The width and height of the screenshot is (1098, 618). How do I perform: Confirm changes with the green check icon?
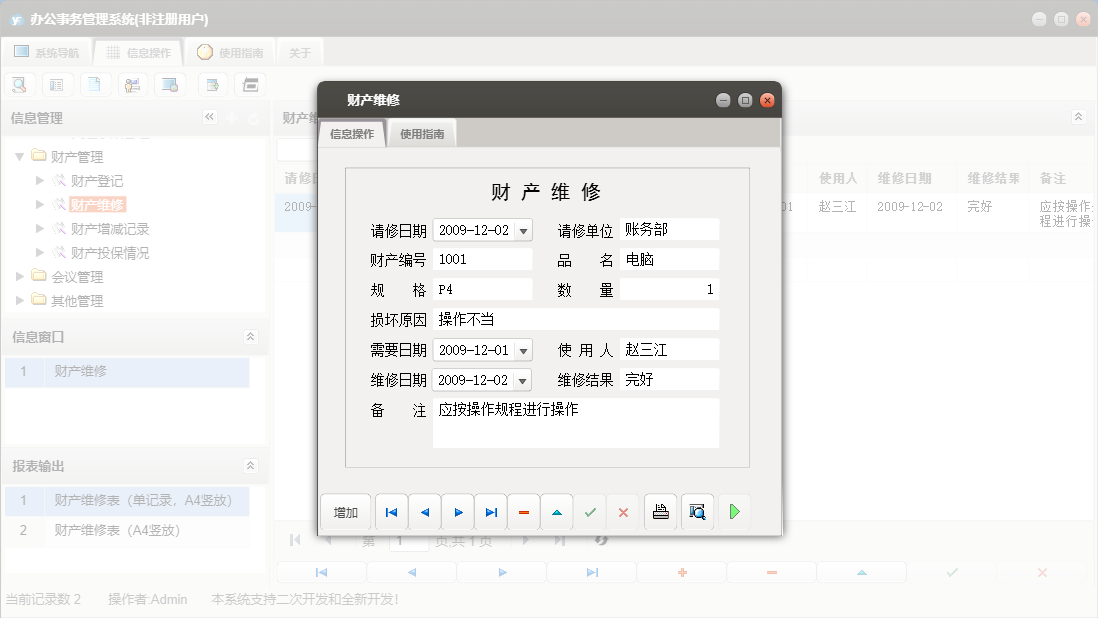pyautogui.click(x=589, y=511)
